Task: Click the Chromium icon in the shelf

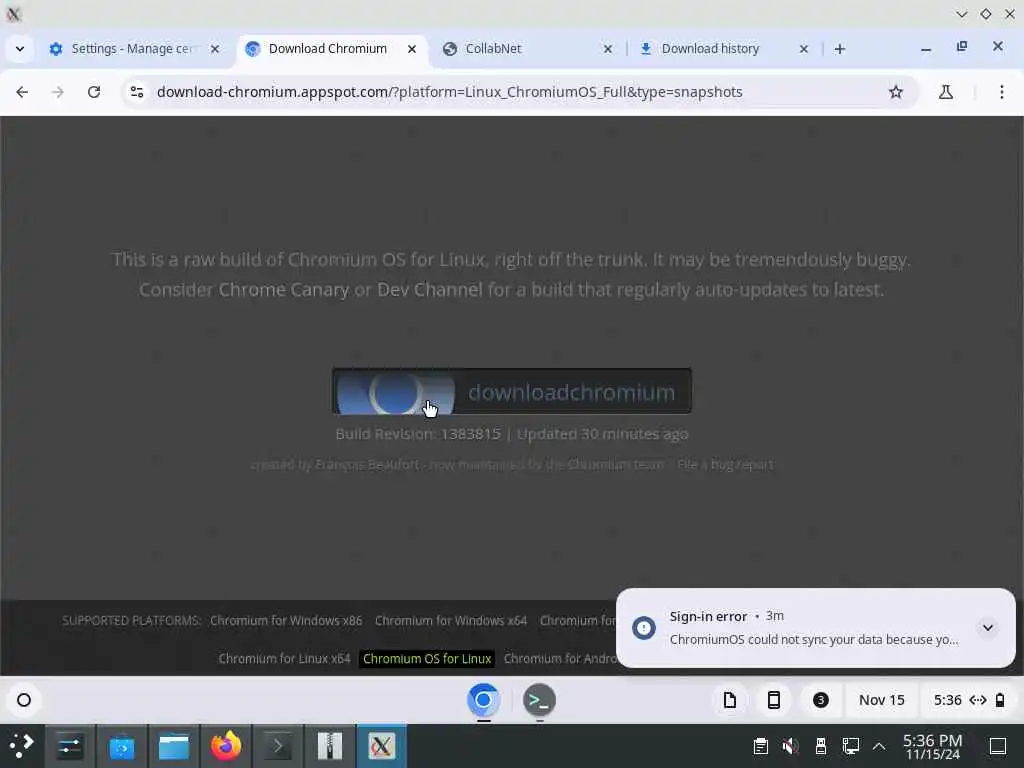Action: [x=483, y=700]
